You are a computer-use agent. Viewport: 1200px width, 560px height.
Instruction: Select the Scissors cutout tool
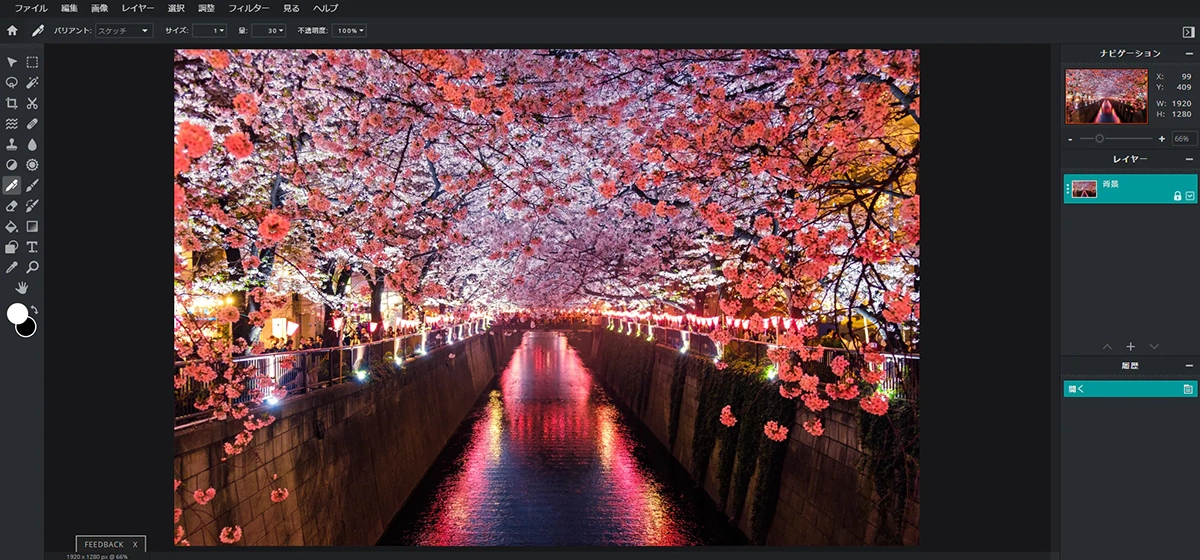click(32, 103)
